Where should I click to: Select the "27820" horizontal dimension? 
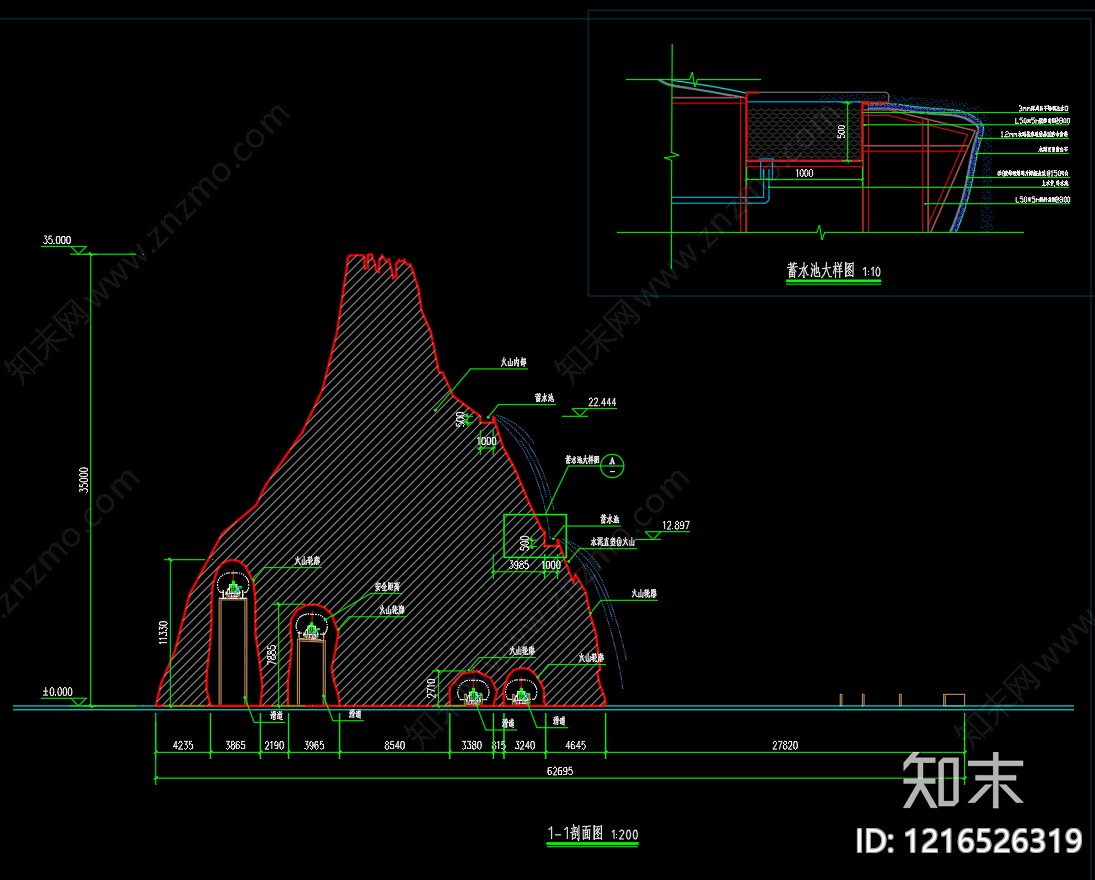coord(785,745)
